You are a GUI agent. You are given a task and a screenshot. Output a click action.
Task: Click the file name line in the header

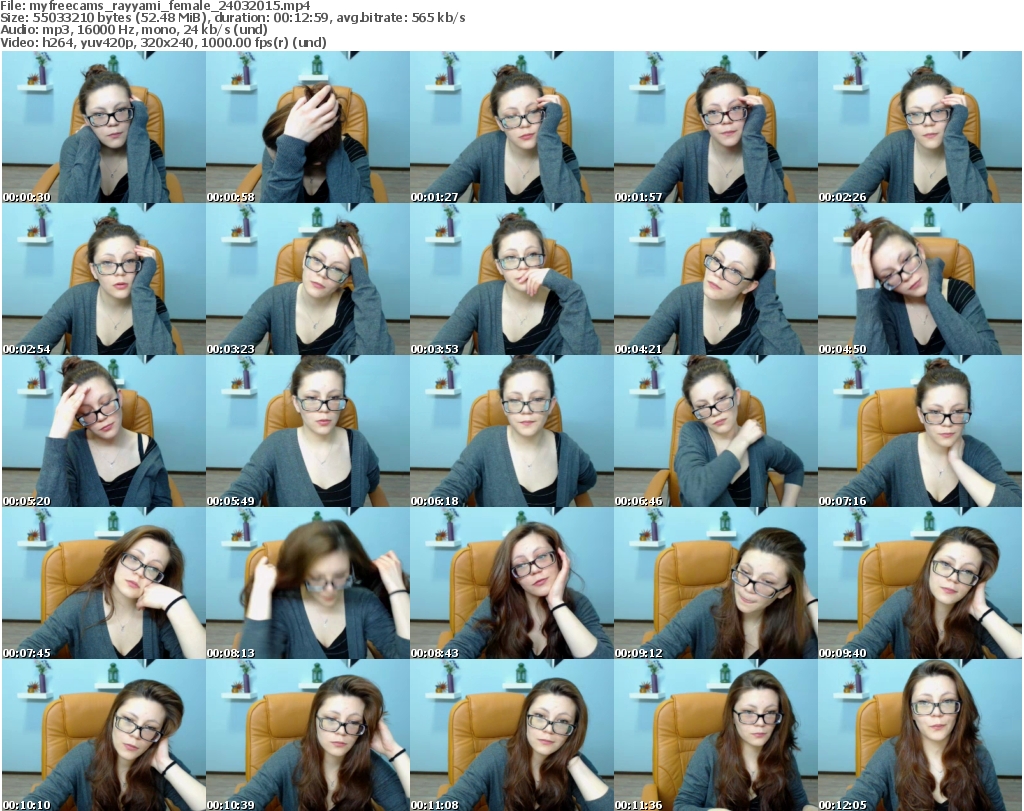[155, 6]
